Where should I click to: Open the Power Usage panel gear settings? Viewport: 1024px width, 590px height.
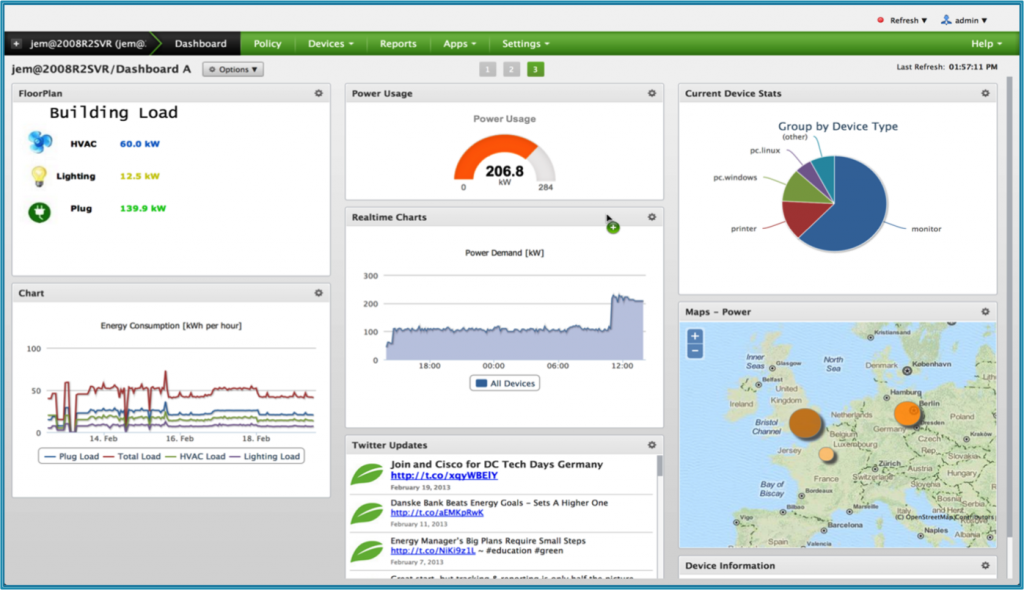[651, 93]
